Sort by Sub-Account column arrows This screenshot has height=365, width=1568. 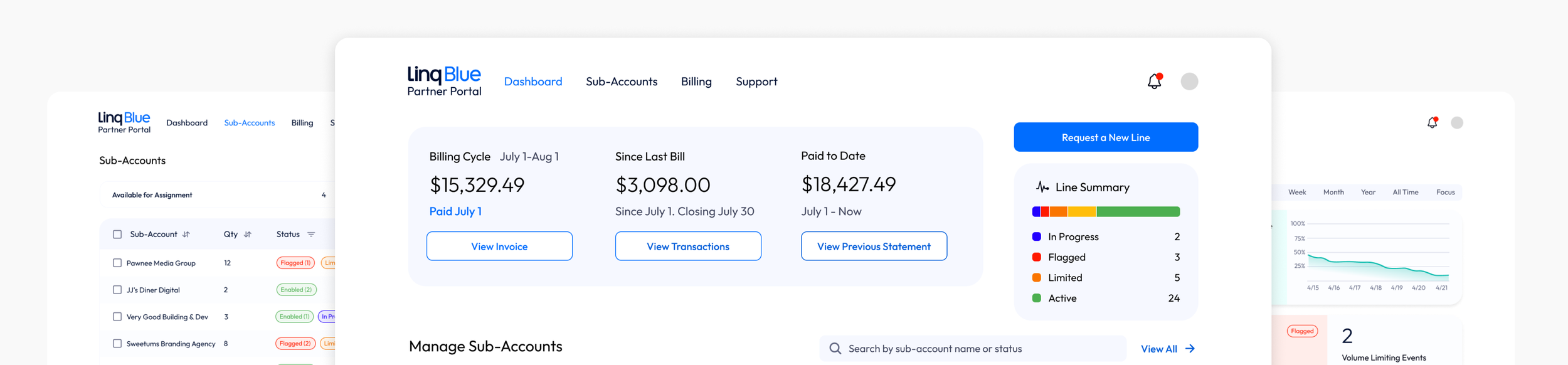point(186,235)
